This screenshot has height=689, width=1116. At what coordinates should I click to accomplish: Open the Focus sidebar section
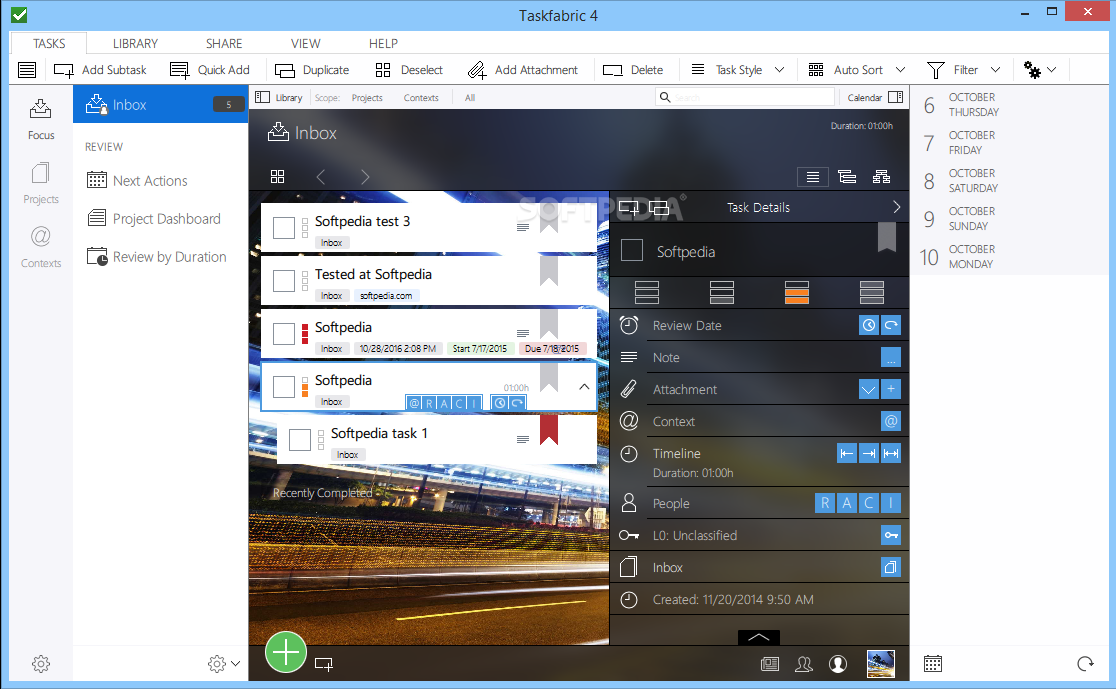(41, 119)
